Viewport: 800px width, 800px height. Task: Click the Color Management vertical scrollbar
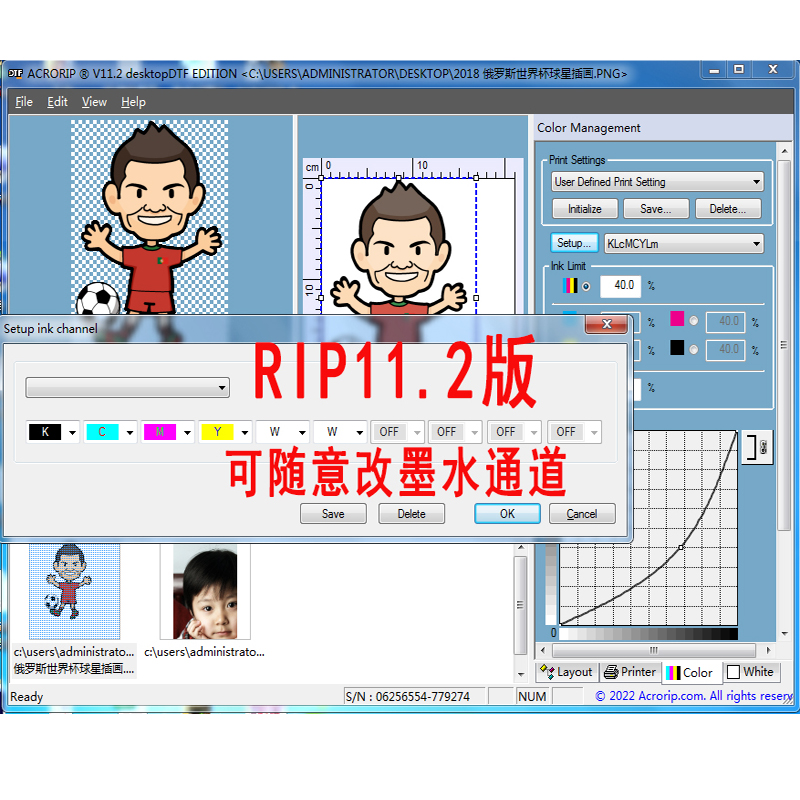[784, 347]
